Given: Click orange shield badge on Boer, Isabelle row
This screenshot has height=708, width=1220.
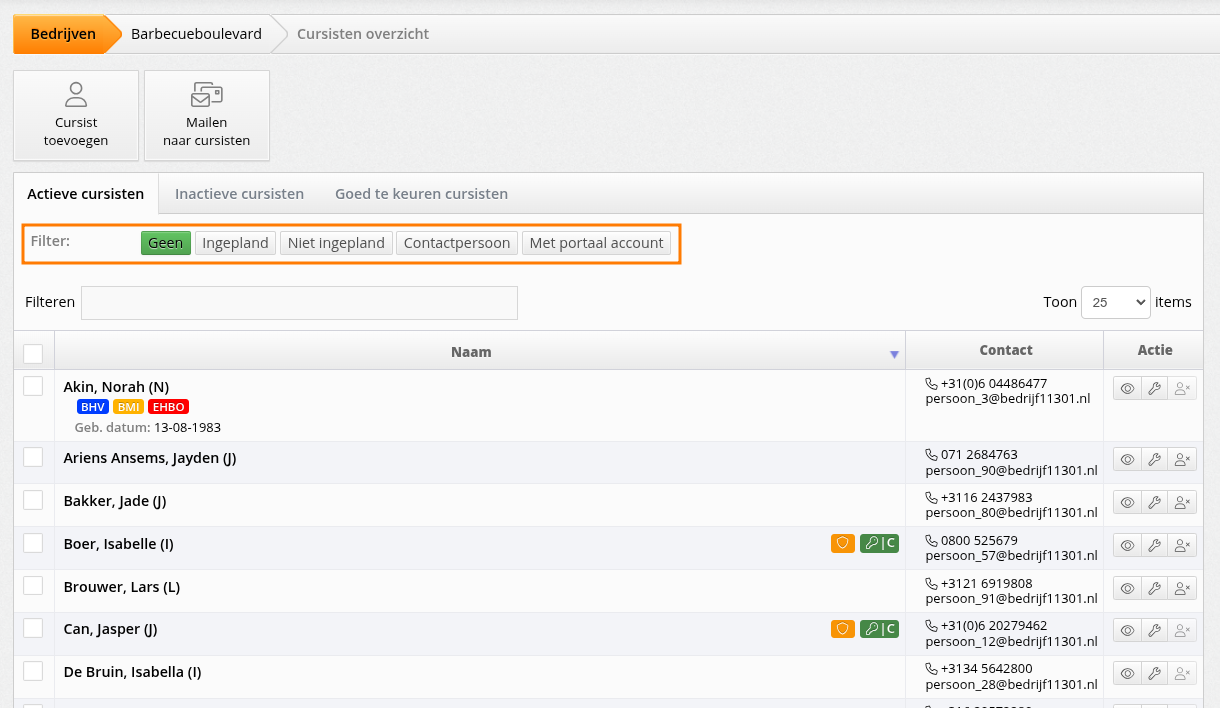Looking at the screenshot, I should [843, 544].
